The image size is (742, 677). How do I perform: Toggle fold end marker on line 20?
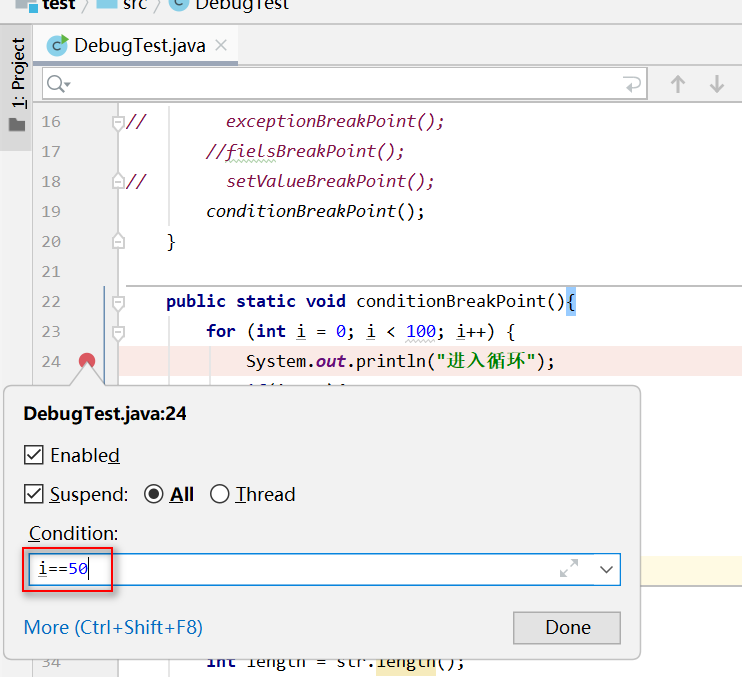118,241
